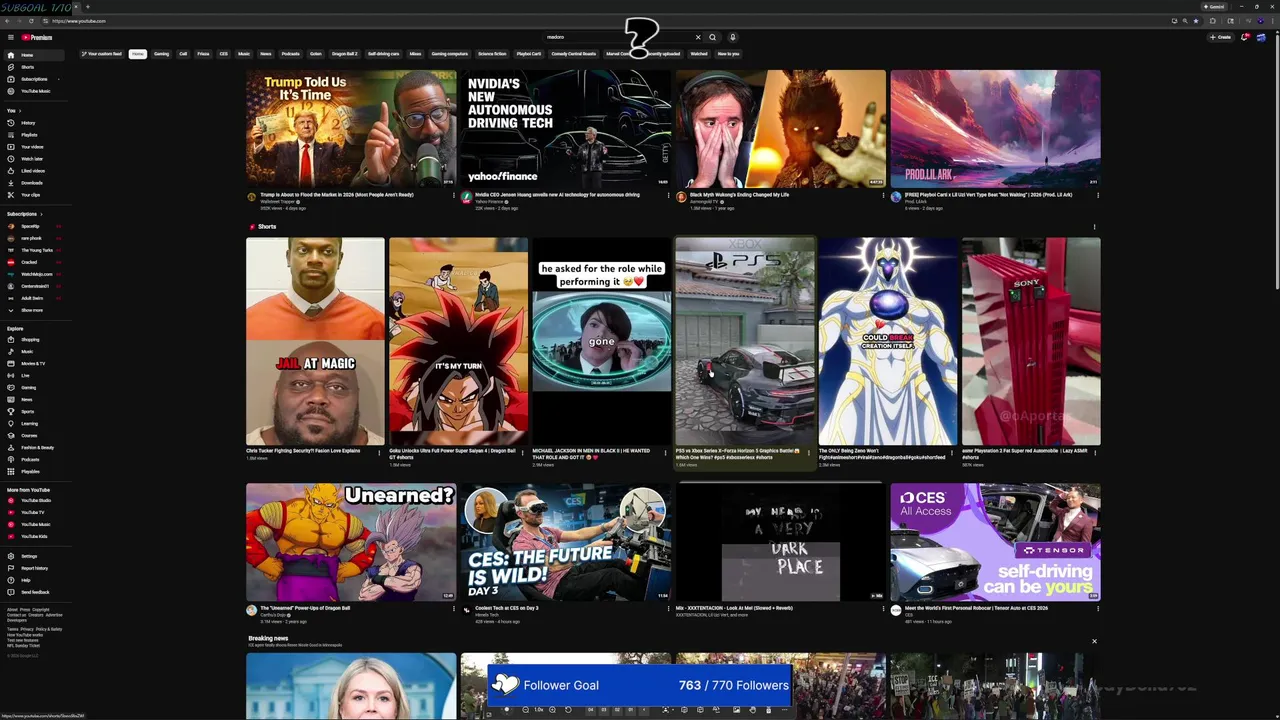This screenshot has height=720, width=1280.
Task: Open the CES The Future Is Wild video
Action: [565, 542]
